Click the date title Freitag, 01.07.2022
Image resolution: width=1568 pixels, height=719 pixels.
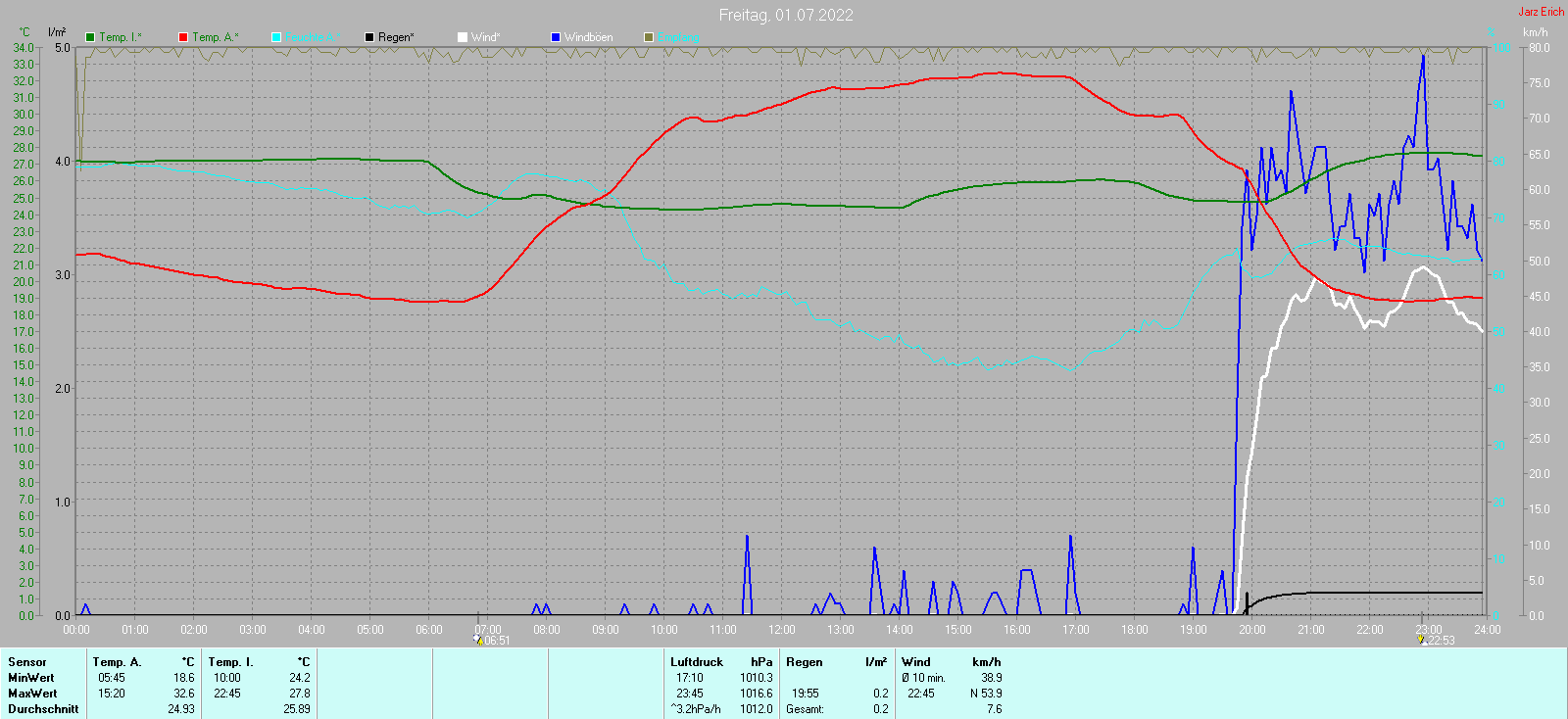tap(785, 15)
